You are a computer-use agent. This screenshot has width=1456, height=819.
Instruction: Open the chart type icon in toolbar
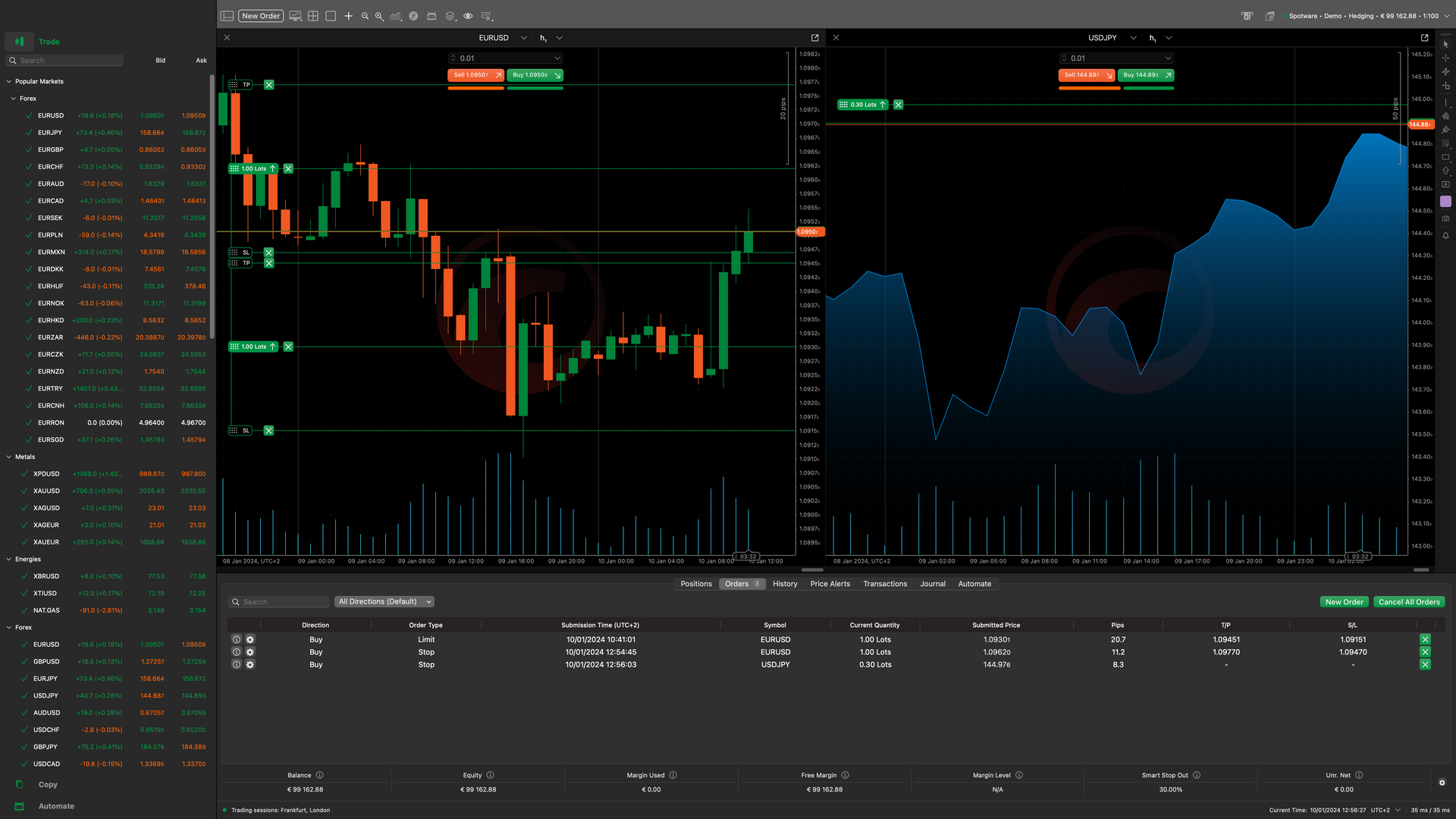(x=396, y=16)
